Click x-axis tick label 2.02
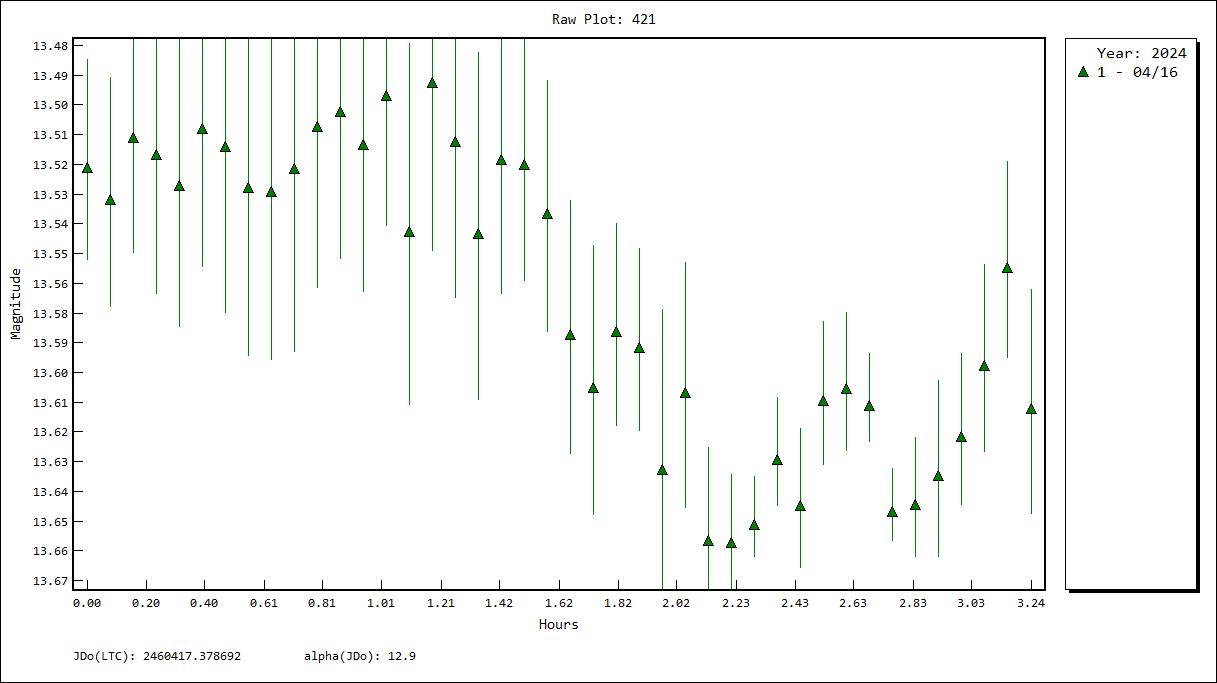 (x=677, y=603)
